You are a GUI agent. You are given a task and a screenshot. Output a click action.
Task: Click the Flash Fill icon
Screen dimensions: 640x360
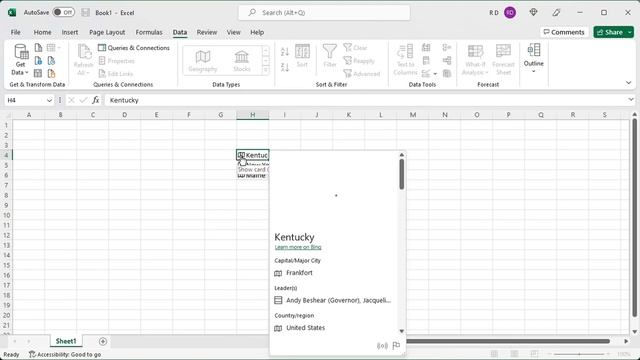click(426, 48)
